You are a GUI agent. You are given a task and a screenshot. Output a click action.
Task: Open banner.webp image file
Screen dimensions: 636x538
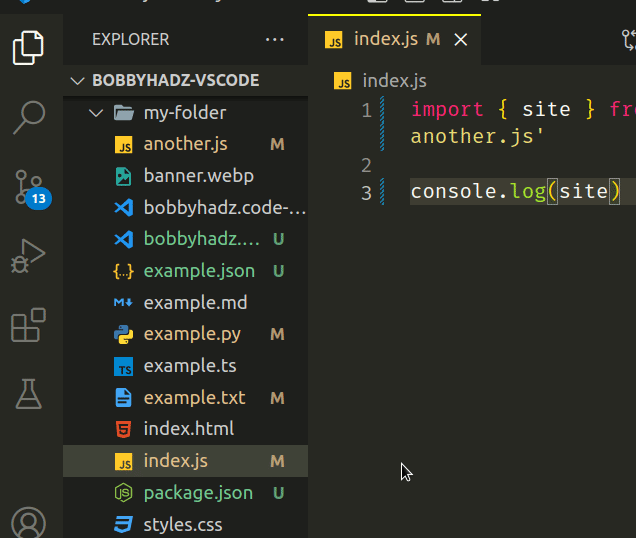coord(185,176)
